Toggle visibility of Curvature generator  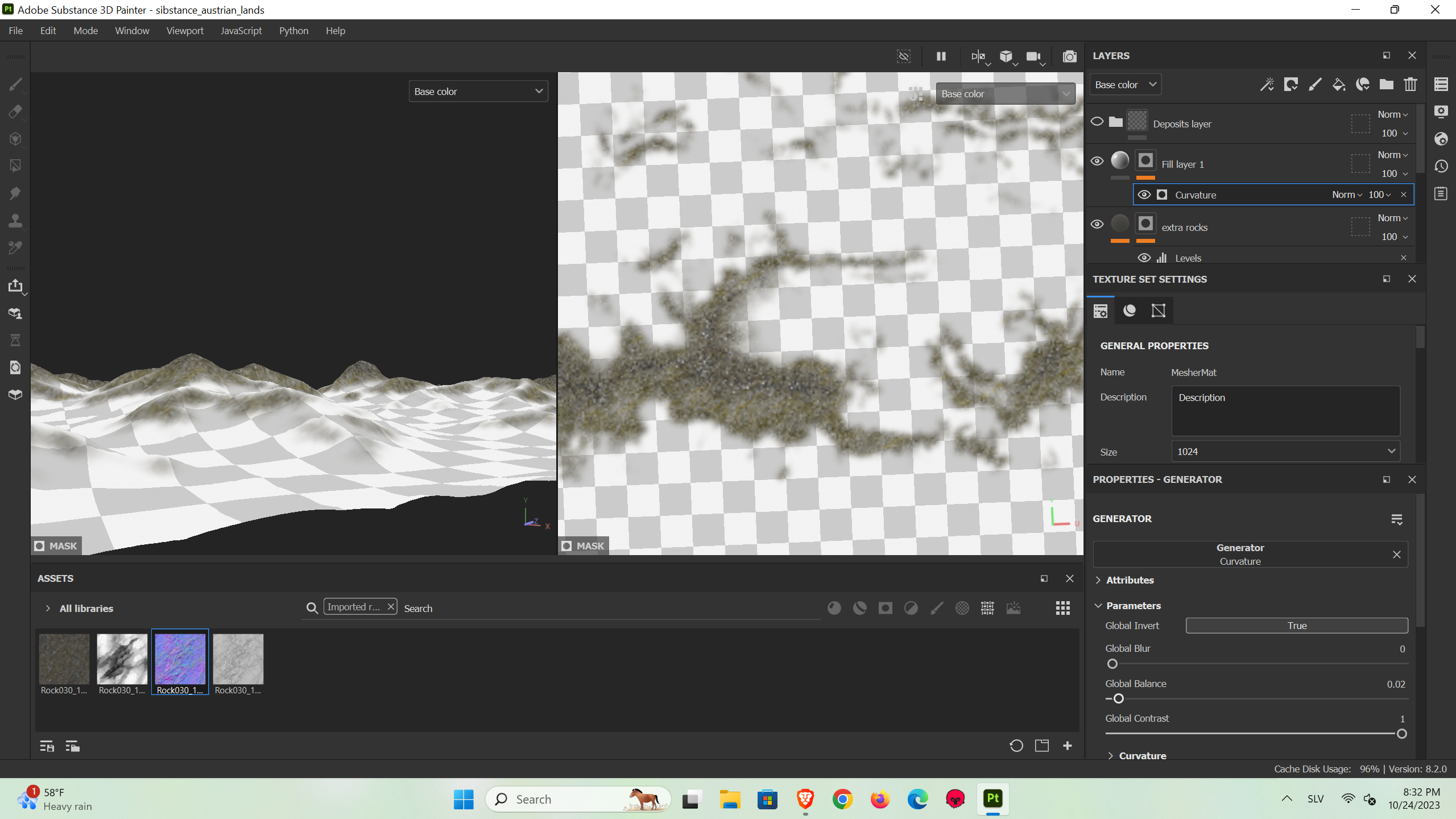pos(1144,195)
